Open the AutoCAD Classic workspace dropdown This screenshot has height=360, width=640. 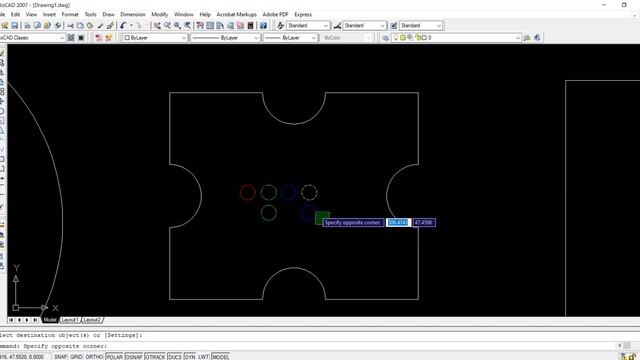pyautogui.click(x=62, y=38)
